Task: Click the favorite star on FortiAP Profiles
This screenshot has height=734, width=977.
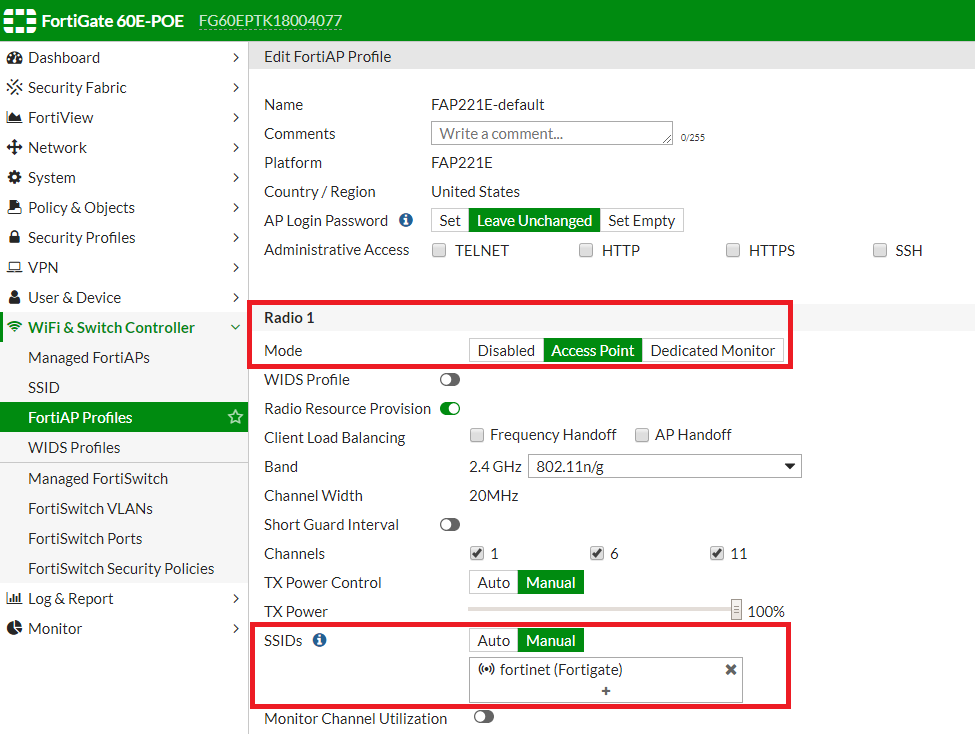Action: pyautogui.click(x=235, y=417)
